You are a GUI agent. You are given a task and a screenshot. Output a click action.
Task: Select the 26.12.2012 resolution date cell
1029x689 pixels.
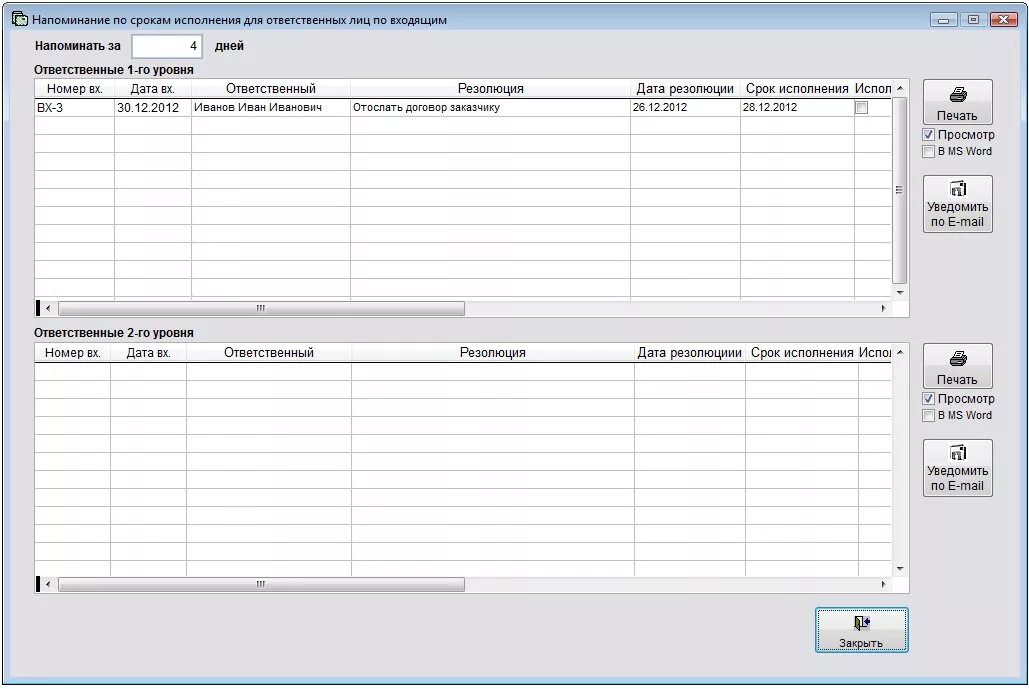point(685,108)
